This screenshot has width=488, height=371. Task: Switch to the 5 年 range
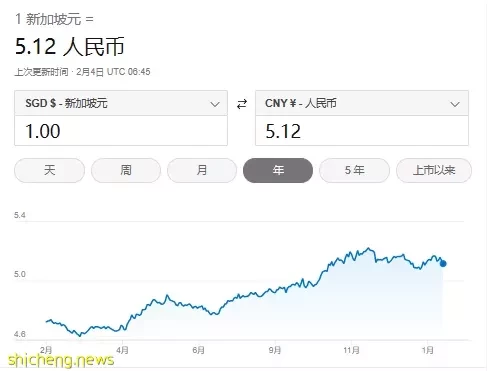354,170
